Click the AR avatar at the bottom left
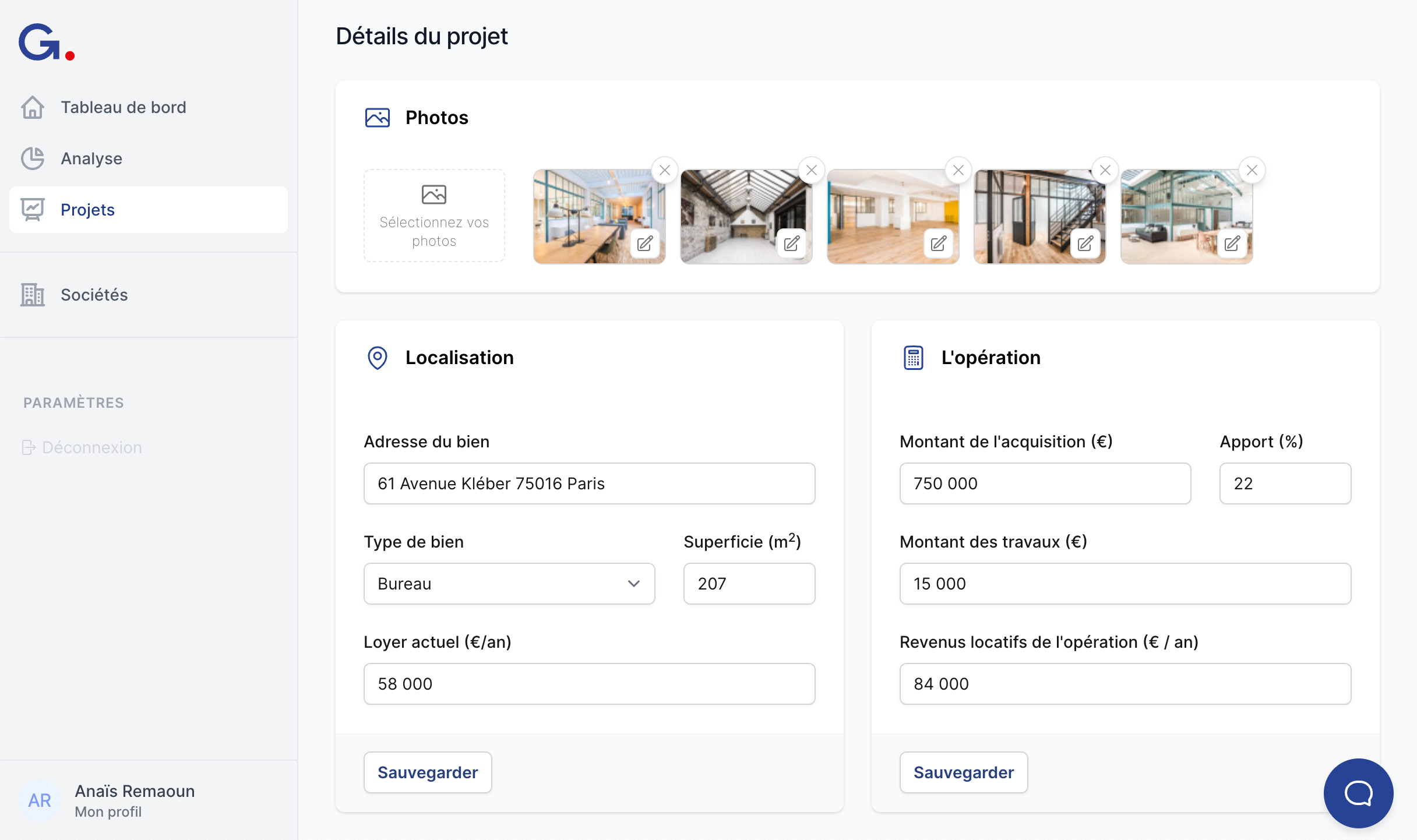 (x=40, y=800)
